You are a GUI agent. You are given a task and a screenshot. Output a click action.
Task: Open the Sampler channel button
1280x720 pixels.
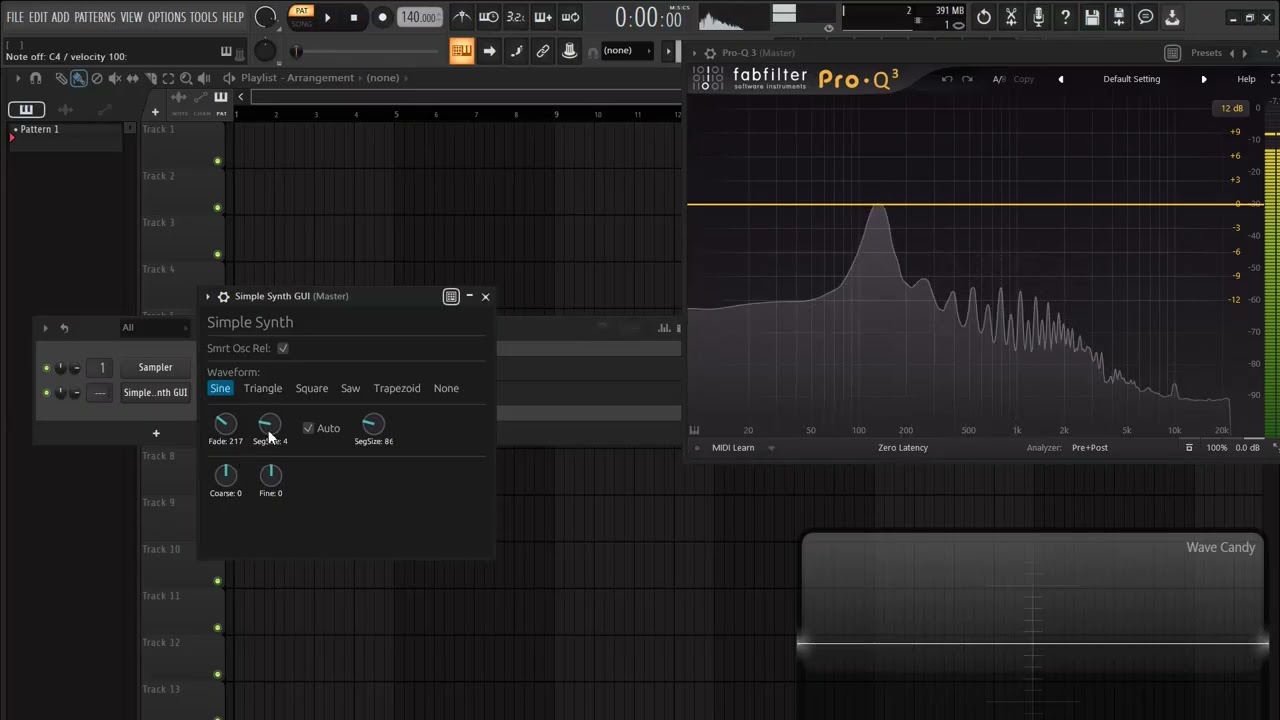click(155, 368)
